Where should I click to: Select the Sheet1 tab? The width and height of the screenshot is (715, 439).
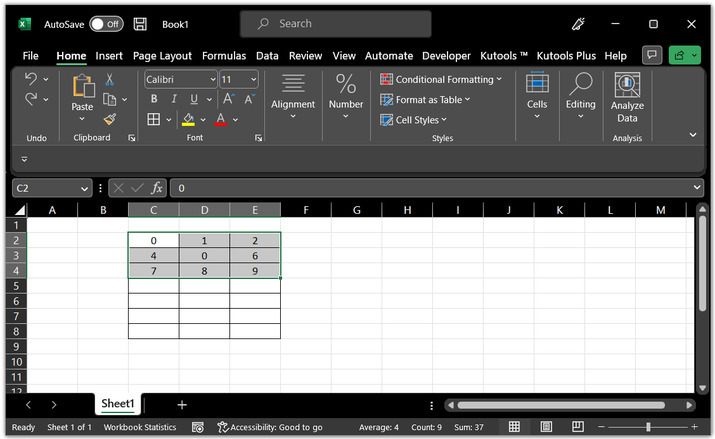(x=118, y=403)
